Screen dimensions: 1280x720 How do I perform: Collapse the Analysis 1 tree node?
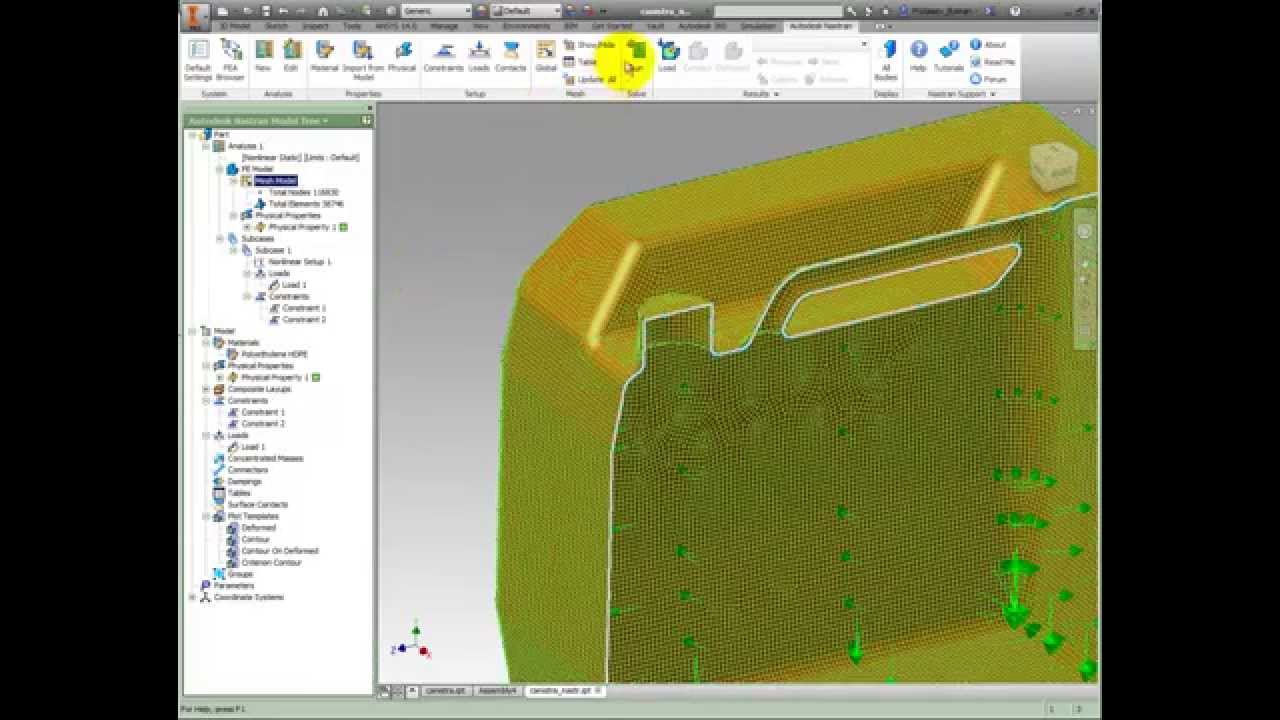coord(206,146)
